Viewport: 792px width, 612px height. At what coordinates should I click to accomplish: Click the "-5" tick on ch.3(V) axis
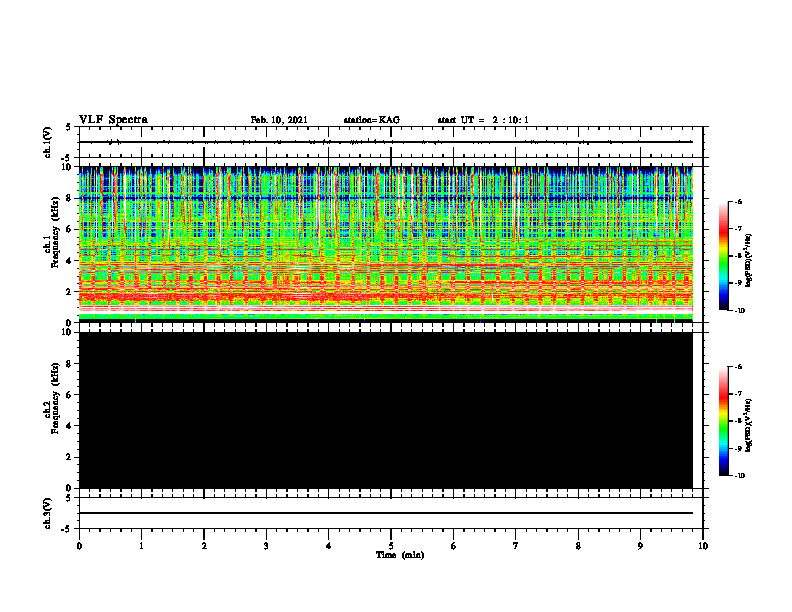pyautogui.click(x=68, y=529)
